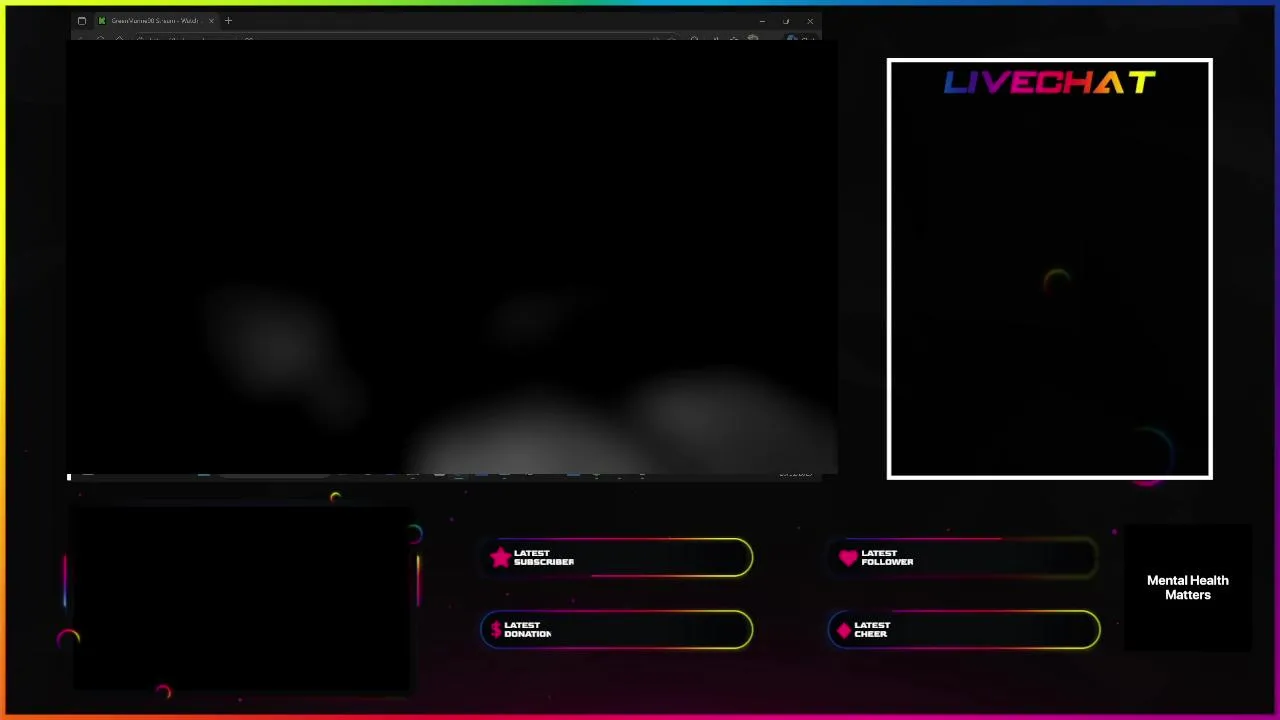The height and width of the screenshot is (720, 1280).
Task: Close the GreenVortex98 Stream tab
Action: click(x=211, y=21)
